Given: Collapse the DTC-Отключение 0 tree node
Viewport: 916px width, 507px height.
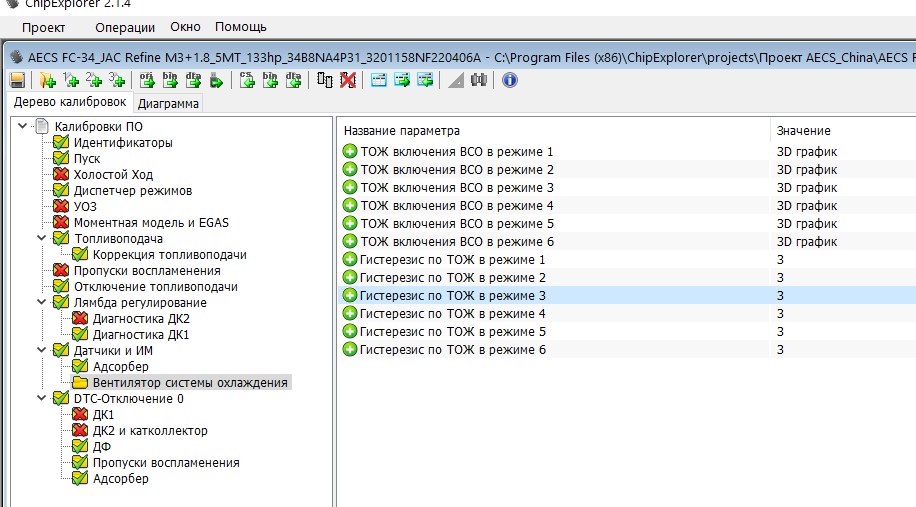Looking at the screenshot, I should (40, 399).
